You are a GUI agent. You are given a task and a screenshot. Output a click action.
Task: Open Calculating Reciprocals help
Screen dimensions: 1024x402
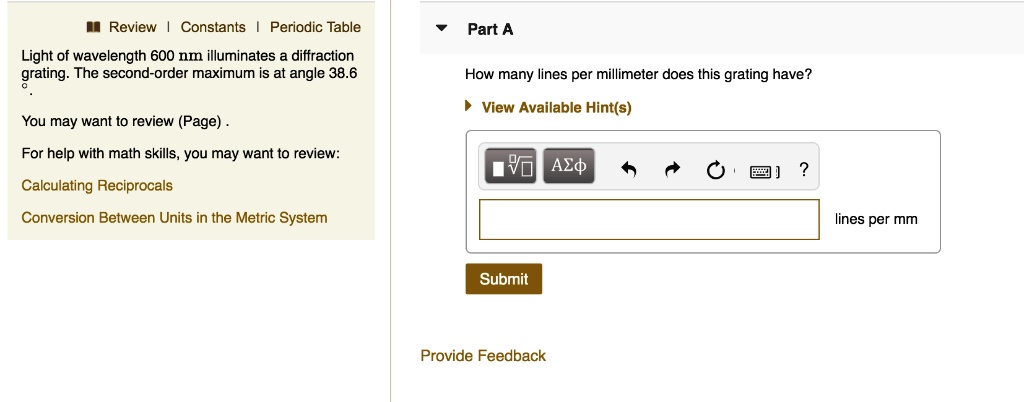[x=97, y=185]
